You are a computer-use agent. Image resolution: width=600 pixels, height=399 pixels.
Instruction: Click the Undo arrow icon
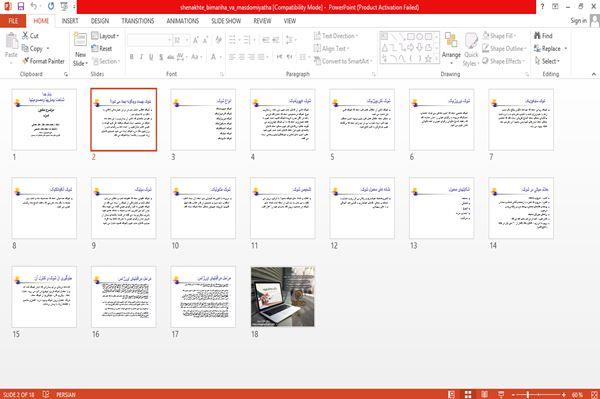tap(34, 7)
